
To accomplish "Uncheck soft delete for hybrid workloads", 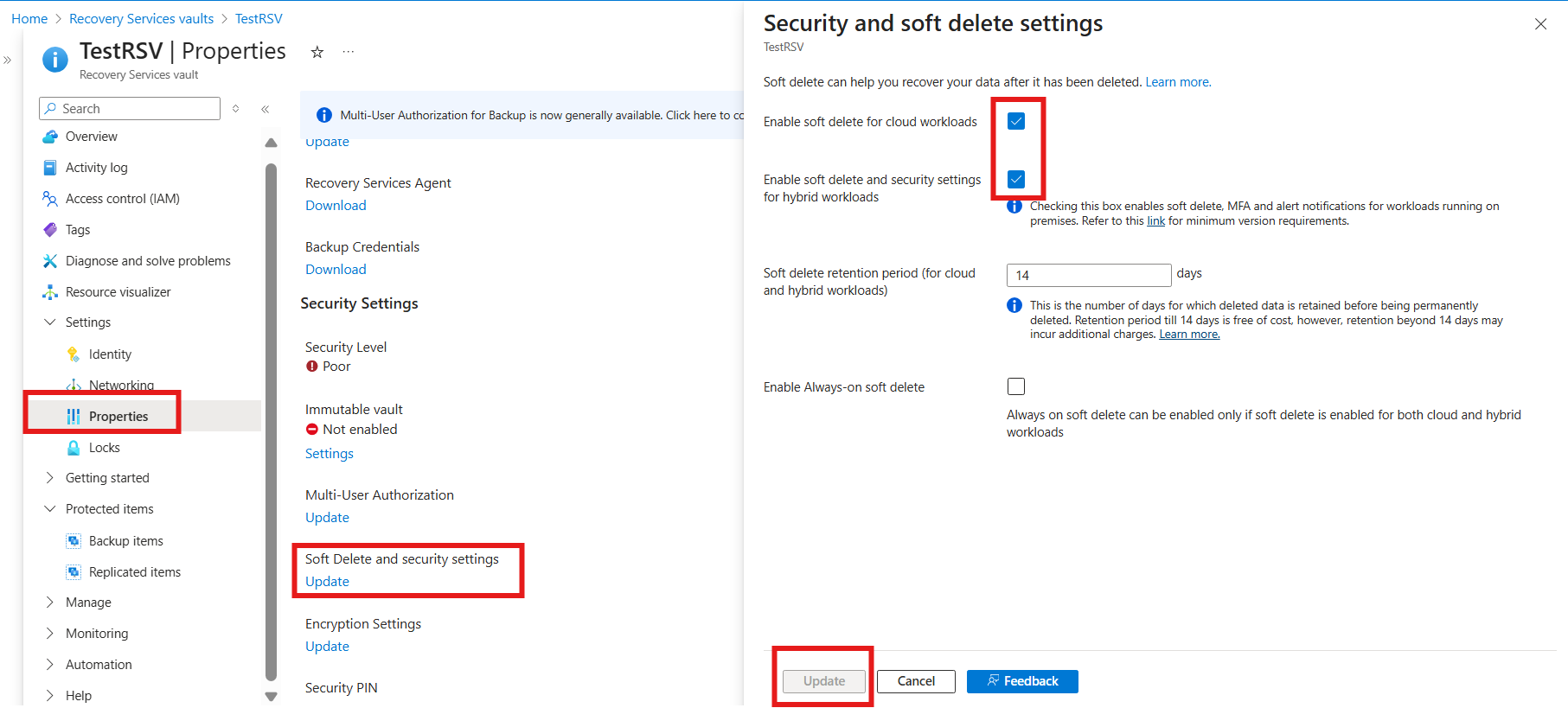I will point(1016,179).
